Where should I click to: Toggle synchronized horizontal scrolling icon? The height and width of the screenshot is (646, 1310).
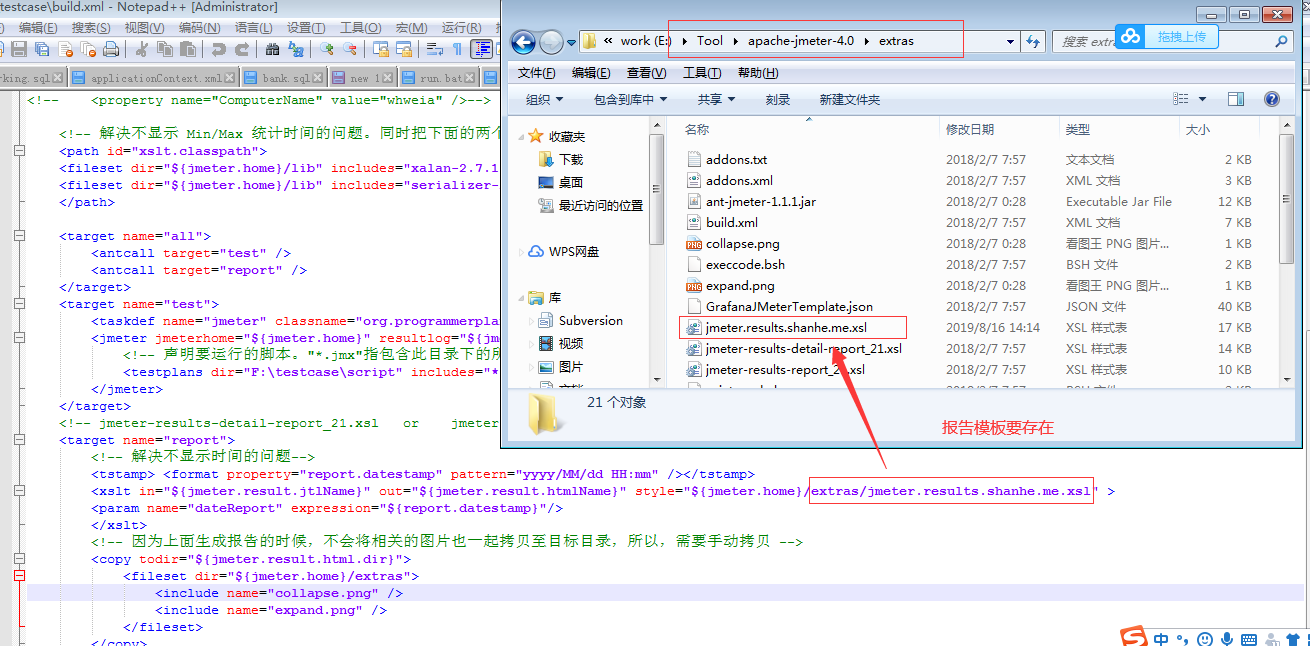[404, 49]
